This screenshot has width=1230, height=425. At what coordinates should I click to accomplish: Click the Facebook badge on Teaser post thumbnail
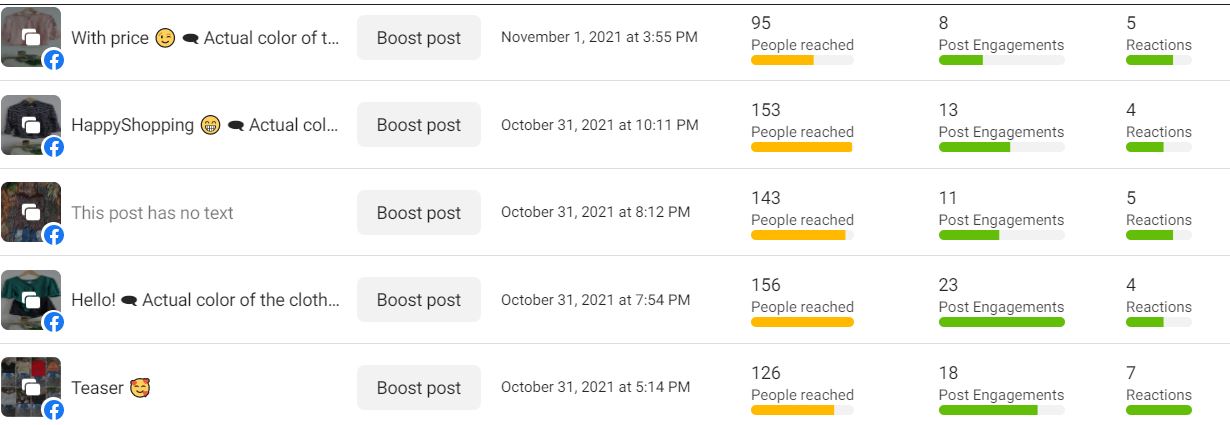(54, 409)
